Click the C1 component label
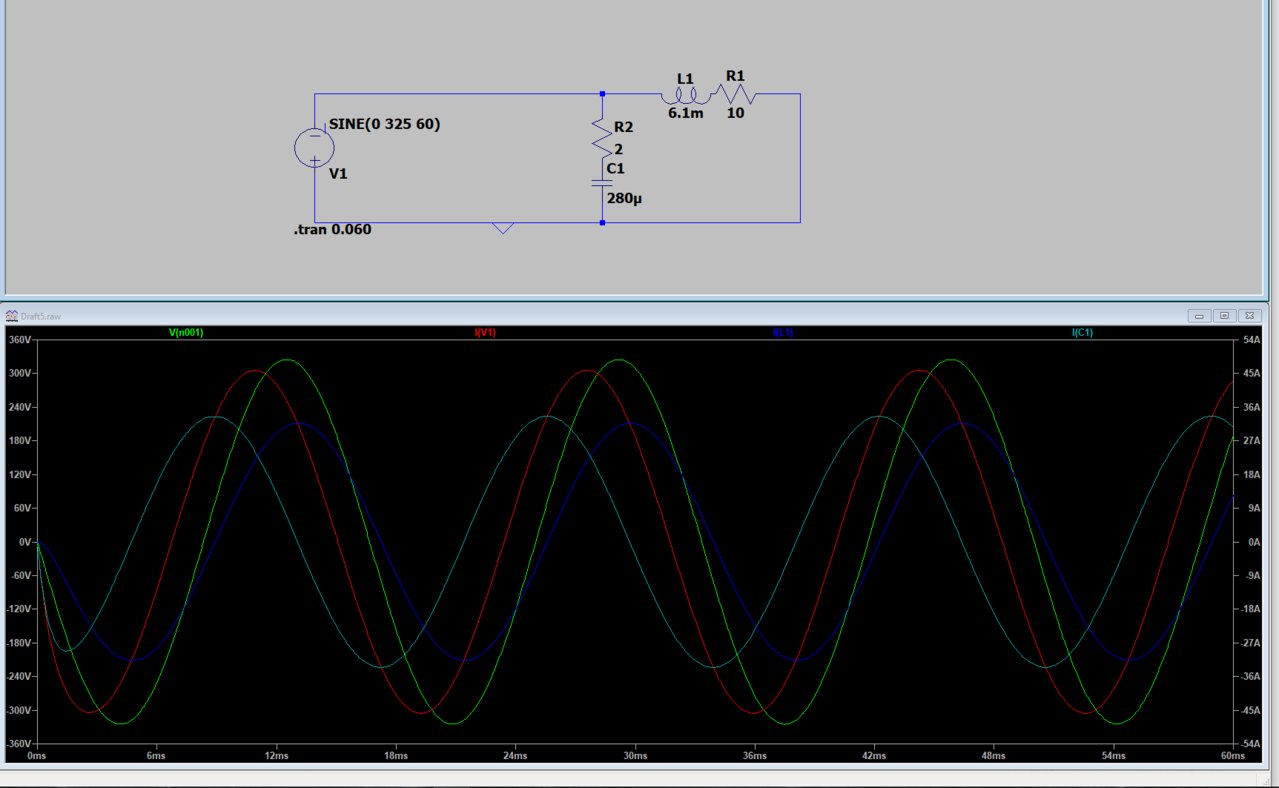Screen dimensions: 1279x788 615,168
